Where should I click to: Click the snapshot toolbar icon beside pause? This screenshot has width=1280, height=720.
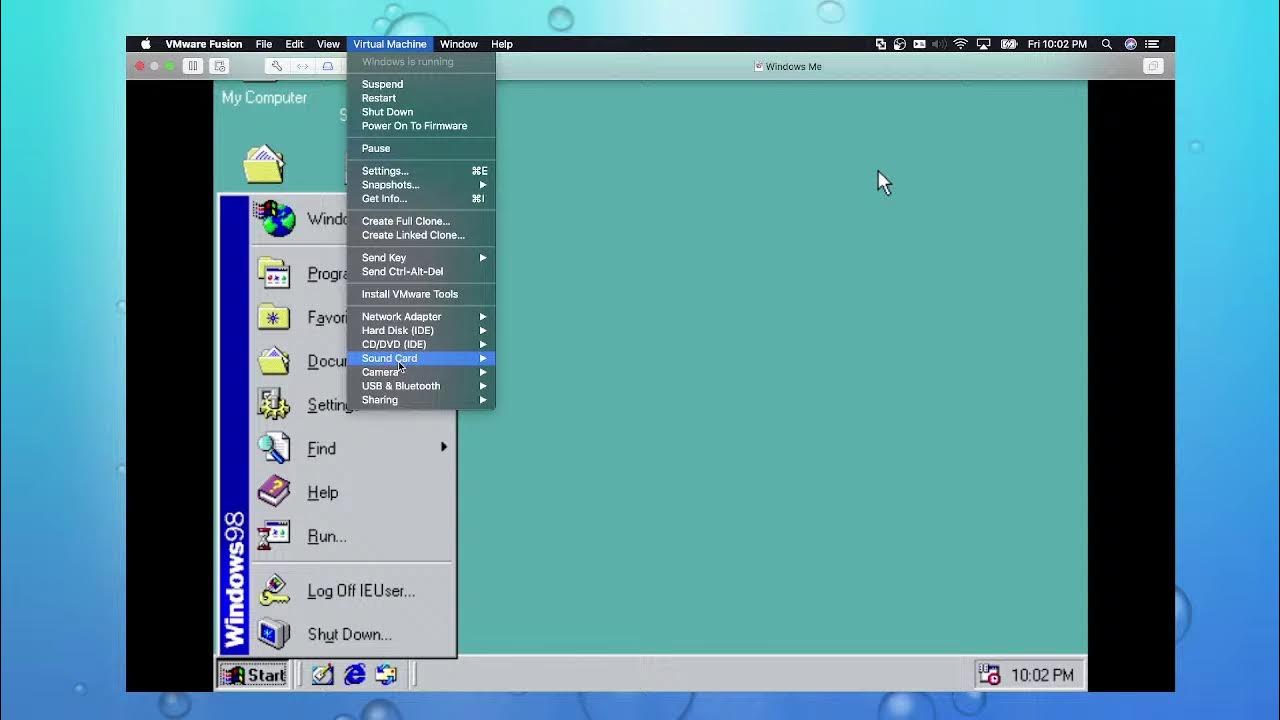tap(220, 66)
